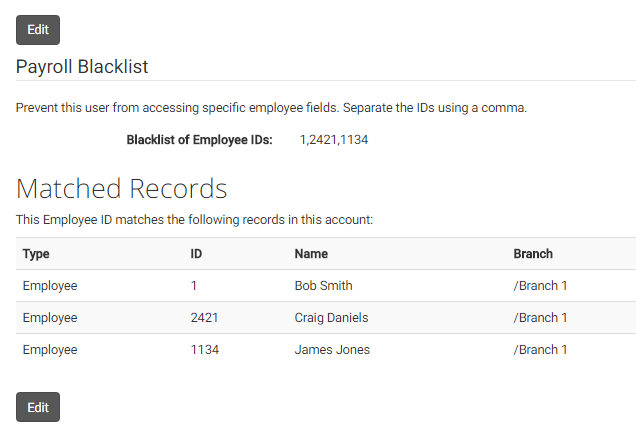Image resolution: width=636 pixels, height=438 pixels.
Task: Click ID 1 in Bob Smith's row
Action: tap(194, 286)
